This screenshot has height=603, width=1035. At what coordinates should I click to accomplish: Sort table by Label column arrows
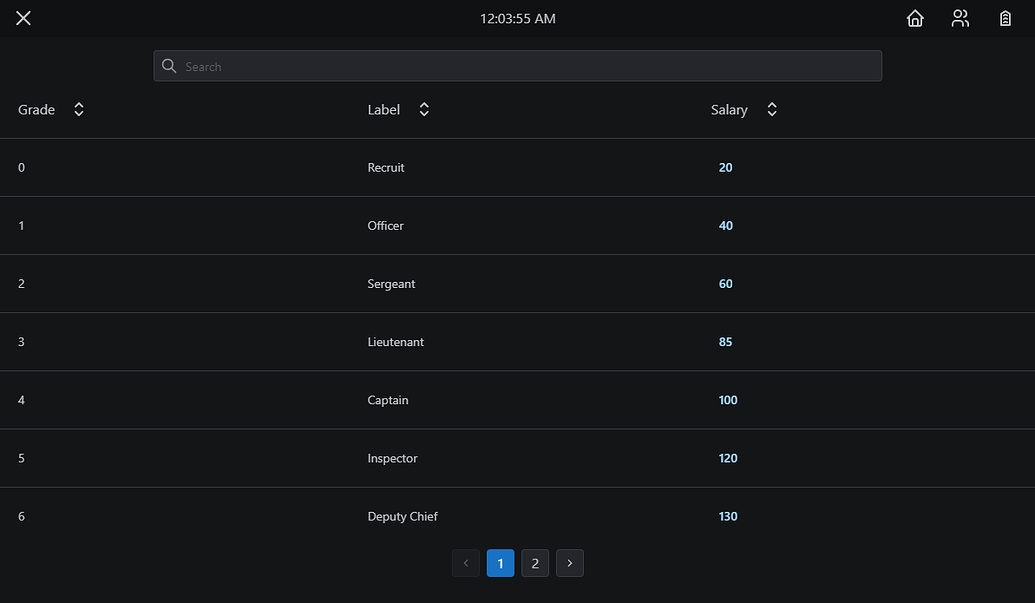coord(424,110)
